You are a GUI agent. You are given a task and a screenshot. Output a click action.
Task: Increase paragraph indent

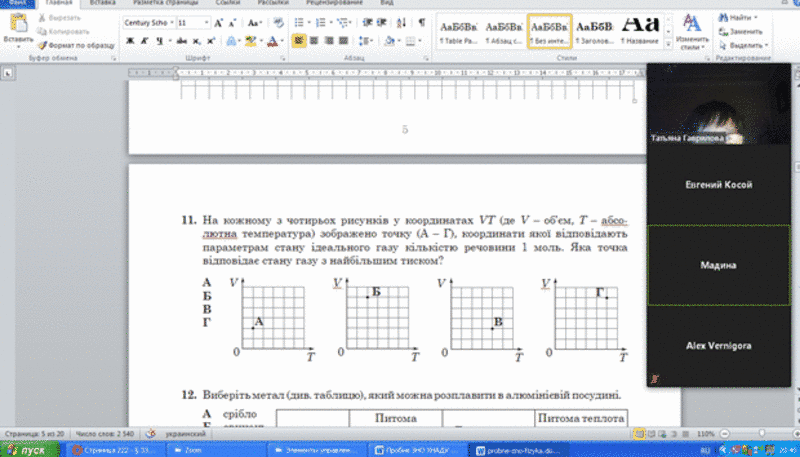(x=382, y=23)
